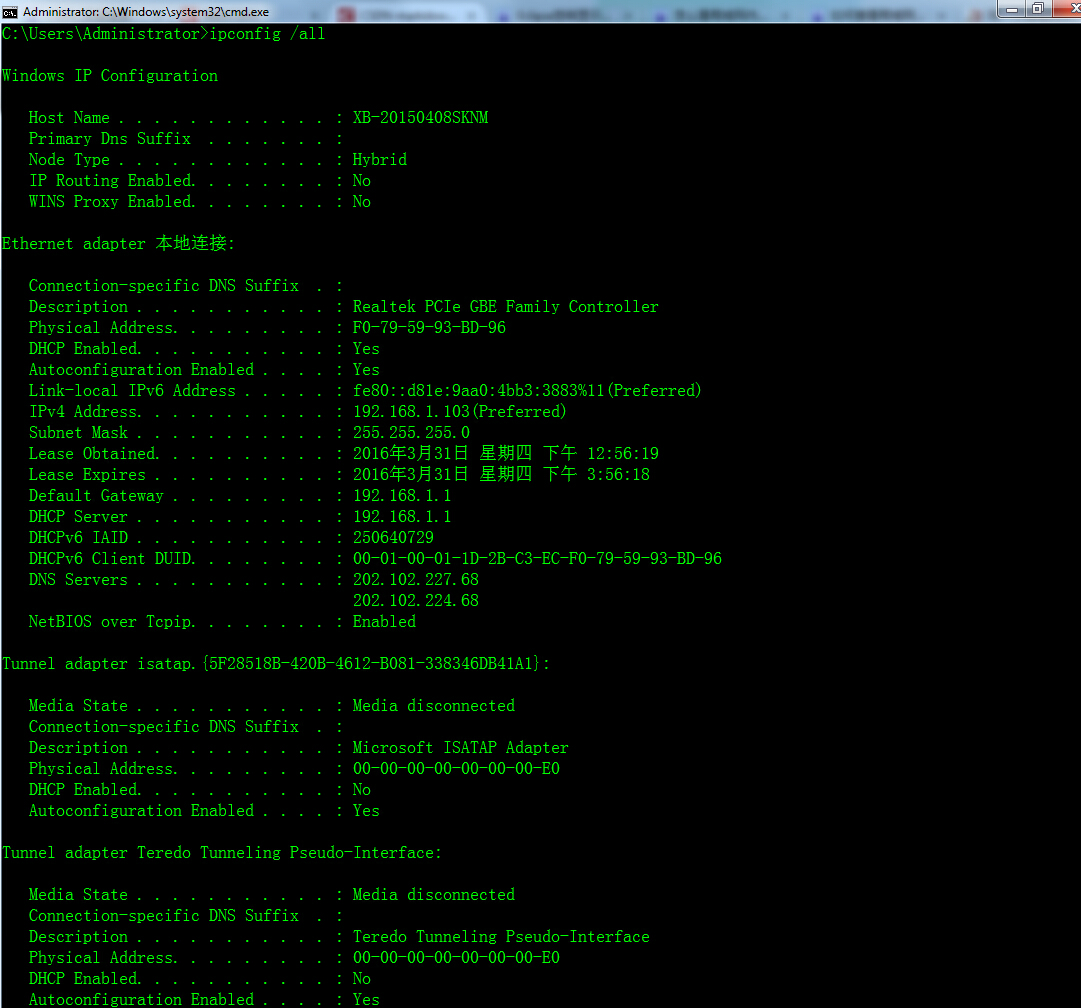1081x1008 pixels.
Task: Click the Administrator cmd.exe title bar text
Action: [146, 12]
